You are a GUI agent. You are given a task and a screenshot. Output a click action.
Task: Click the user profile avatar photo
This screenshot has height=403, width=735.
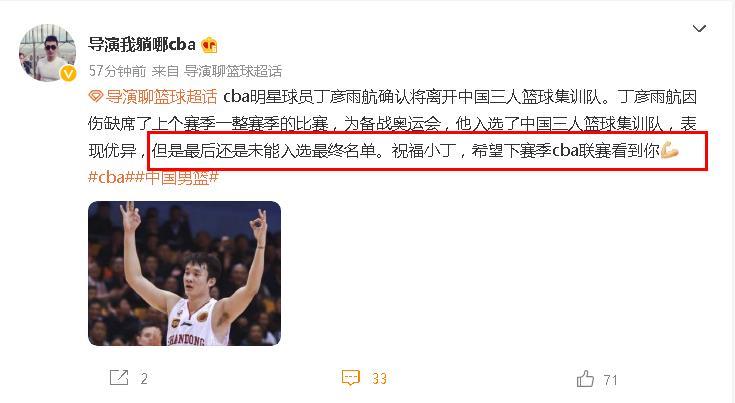tap(47, 52)
